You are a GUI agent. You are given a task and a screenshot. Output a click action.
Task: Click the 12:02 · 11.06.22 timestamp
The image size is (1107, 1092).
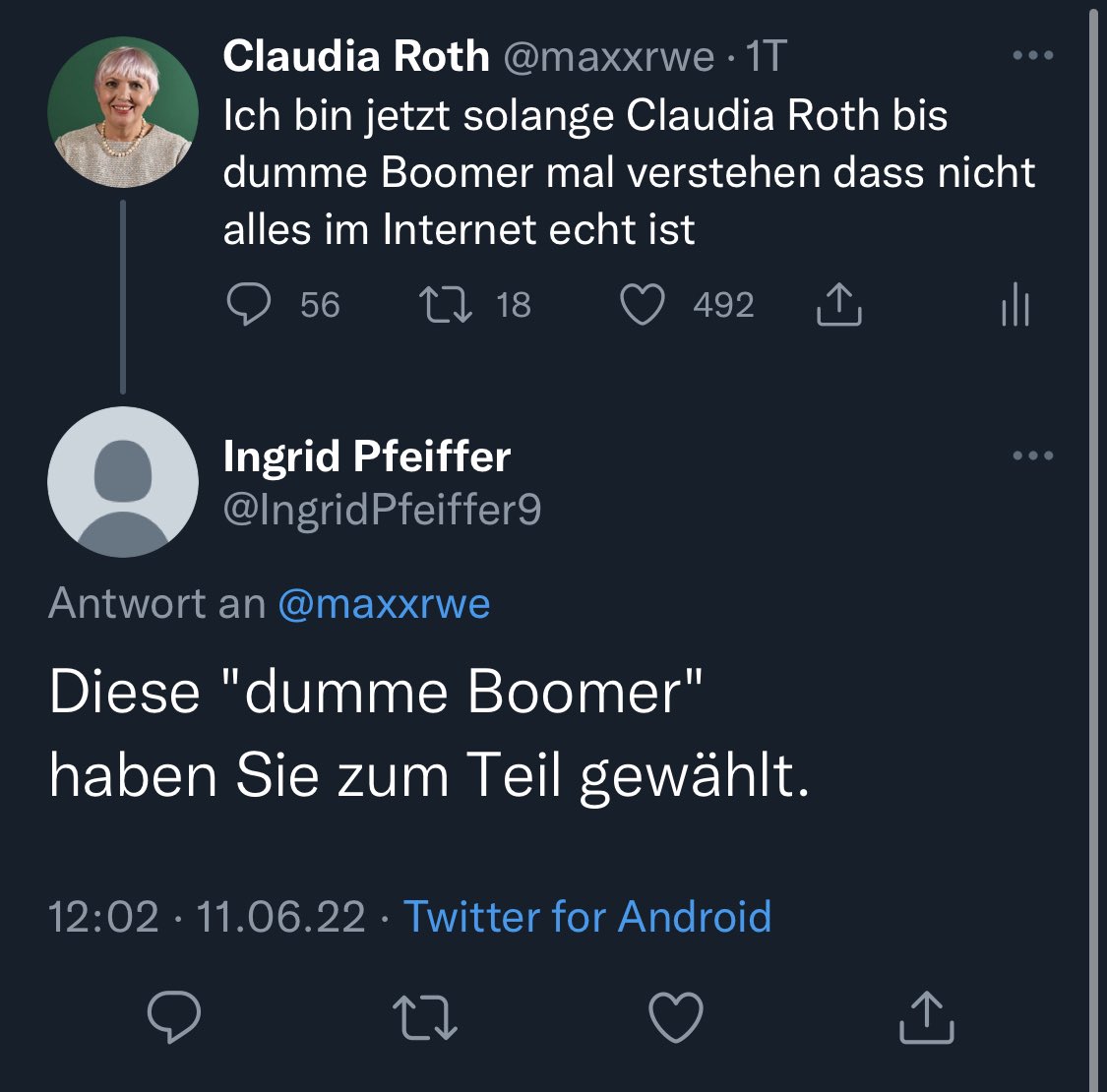coord(207,917)
